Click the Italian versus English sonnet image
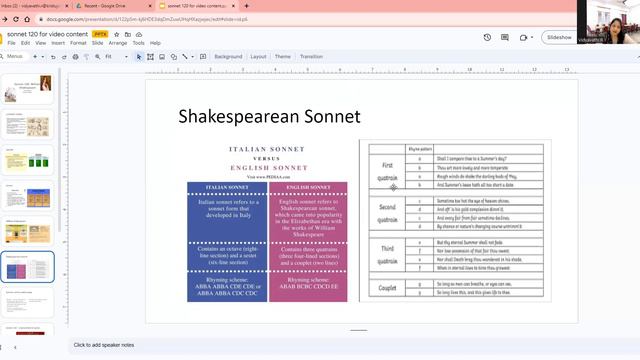 pos(267,224)
